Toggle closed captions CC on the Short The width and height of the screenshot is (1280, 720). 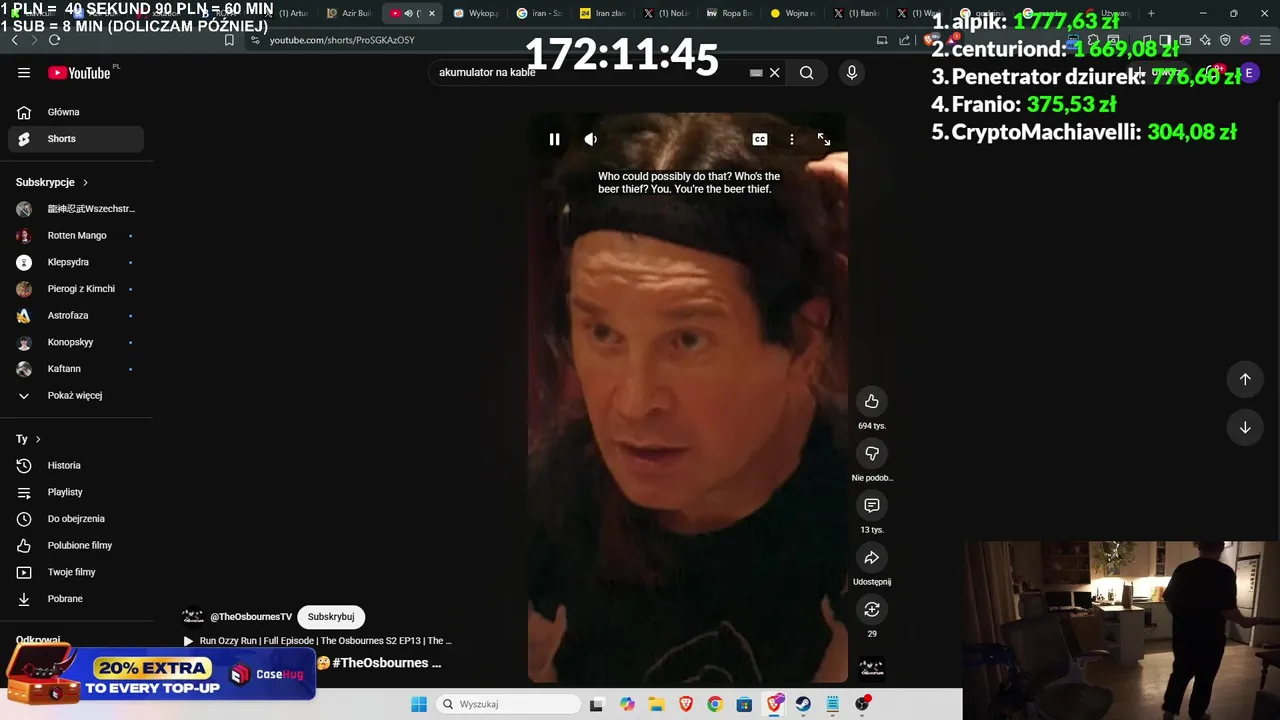[760, 139]
